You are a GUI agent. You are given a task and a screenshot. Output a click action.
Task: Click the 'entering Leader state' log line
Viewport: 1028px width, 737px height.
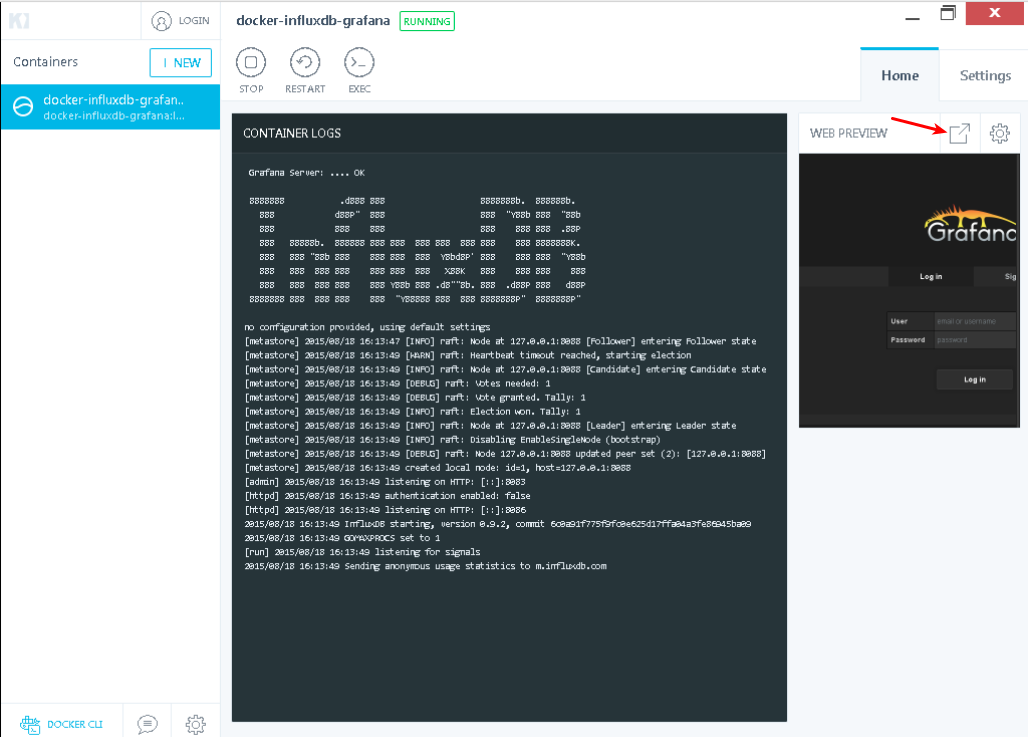coord(490,426)
